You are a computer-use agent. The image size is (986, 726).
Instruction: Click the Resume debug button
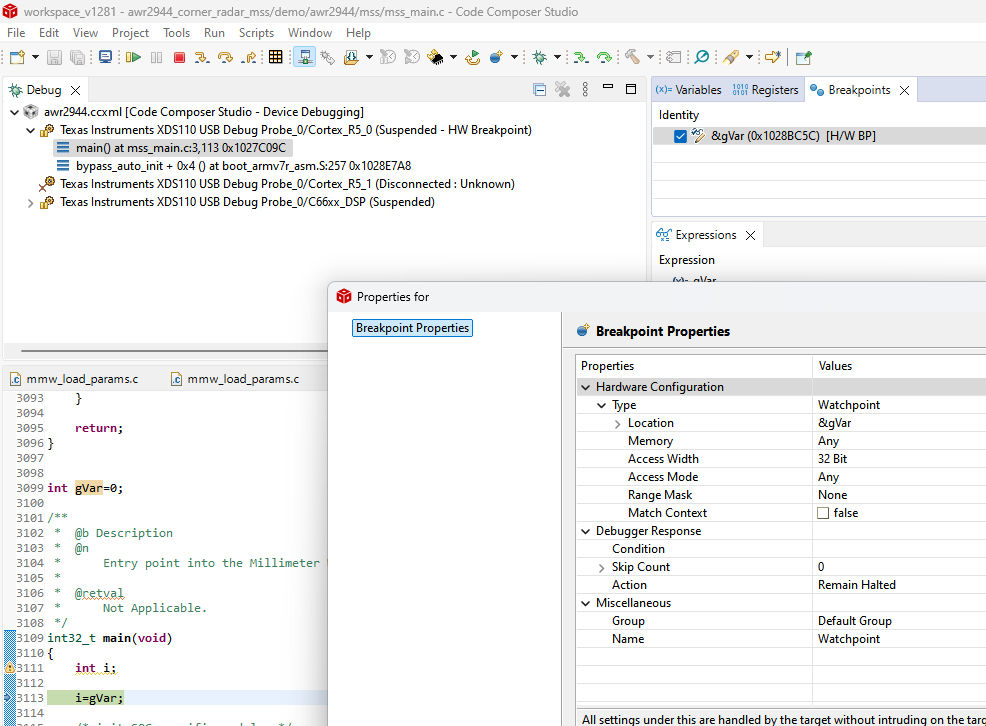coord(134,58)
